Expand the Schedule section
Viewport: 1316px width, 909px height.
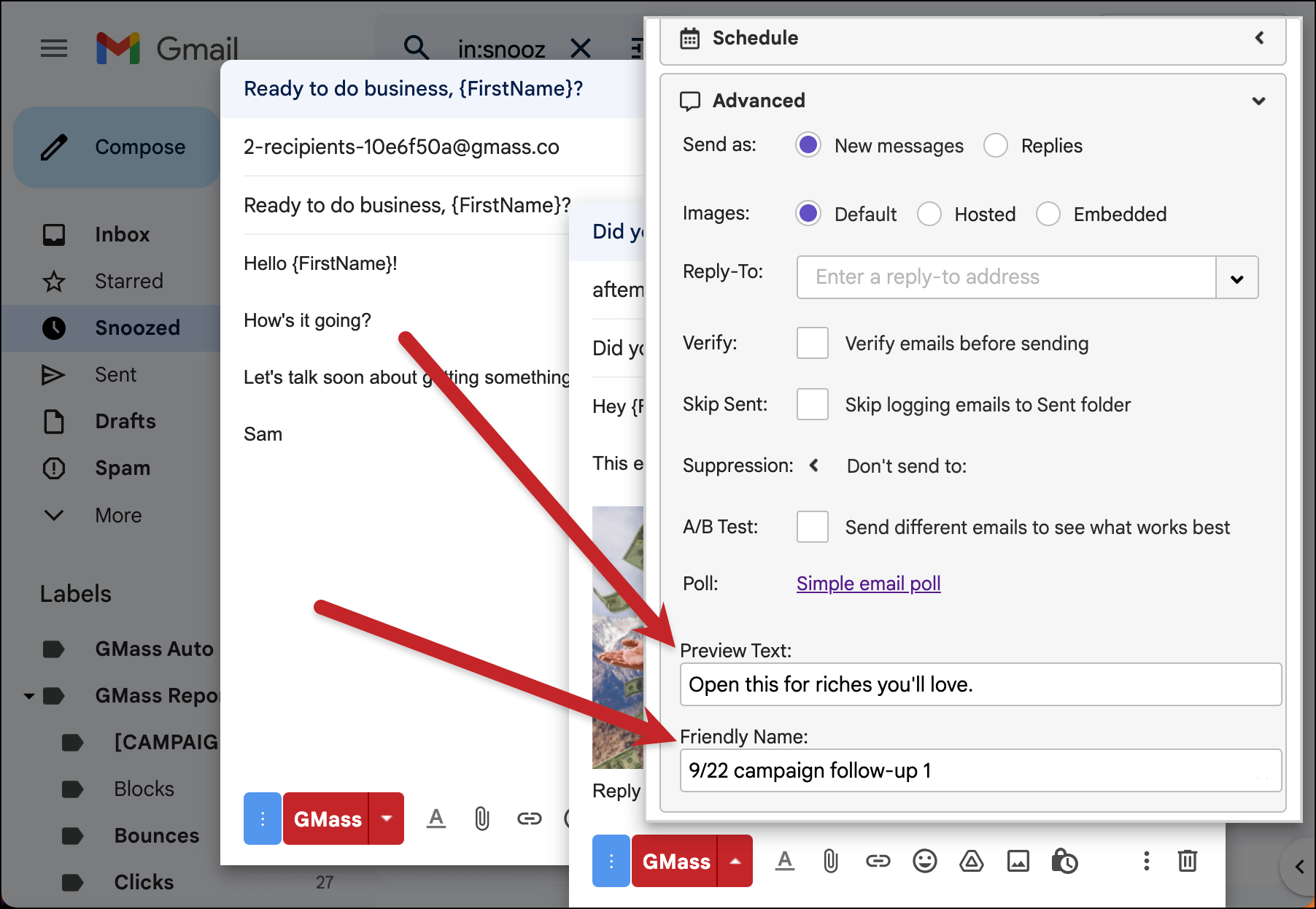coord(1259,38)
